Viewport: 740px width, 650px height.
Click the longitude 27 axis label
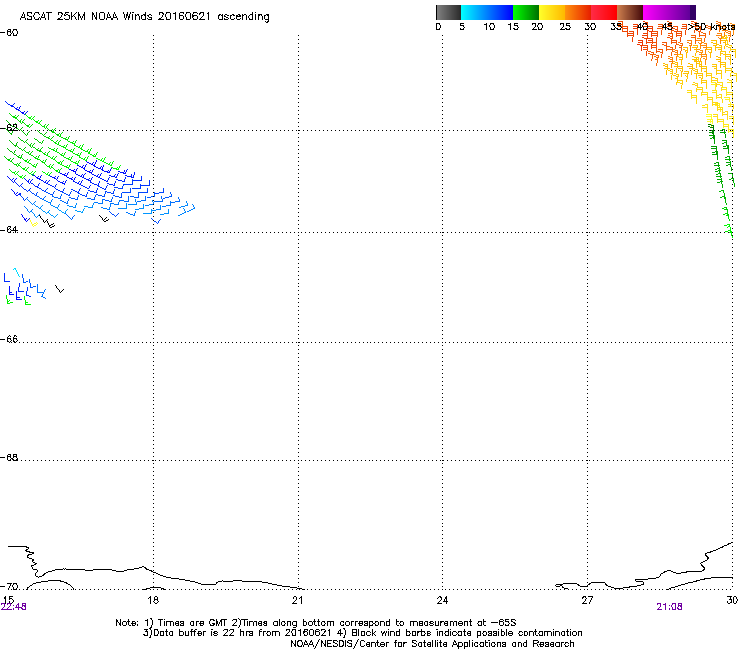tap(587, 600)
